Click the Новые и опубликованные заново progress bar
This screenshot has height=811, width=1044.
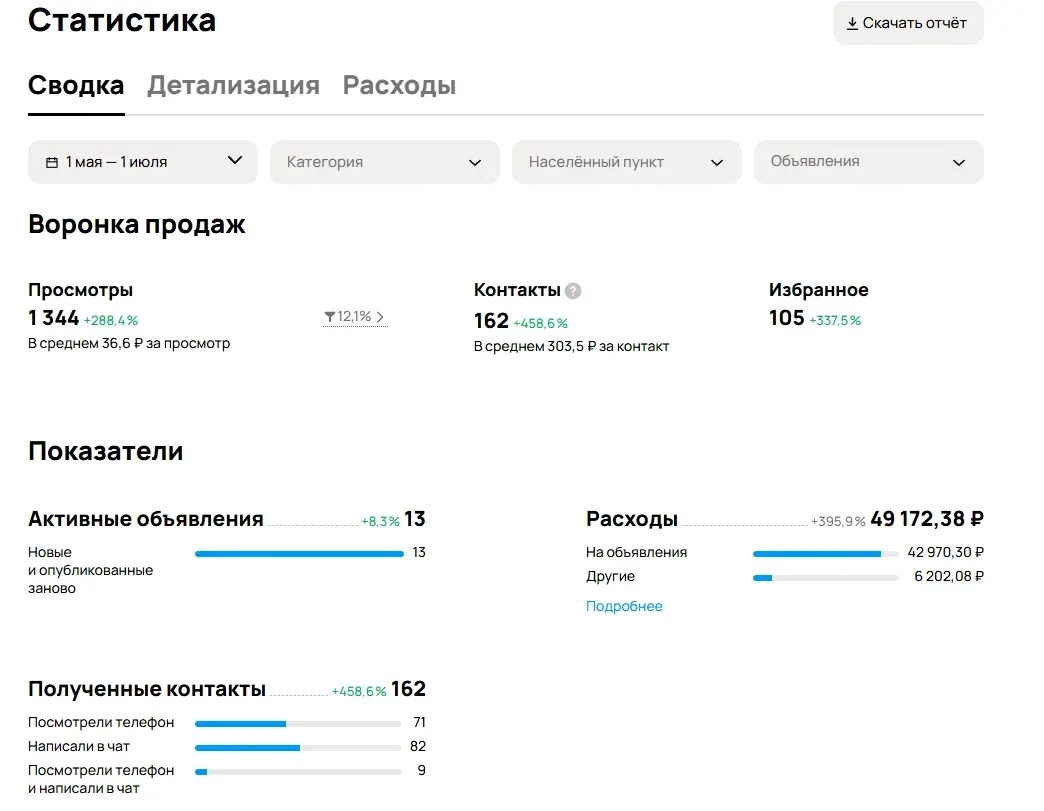[x=299, y=554]
